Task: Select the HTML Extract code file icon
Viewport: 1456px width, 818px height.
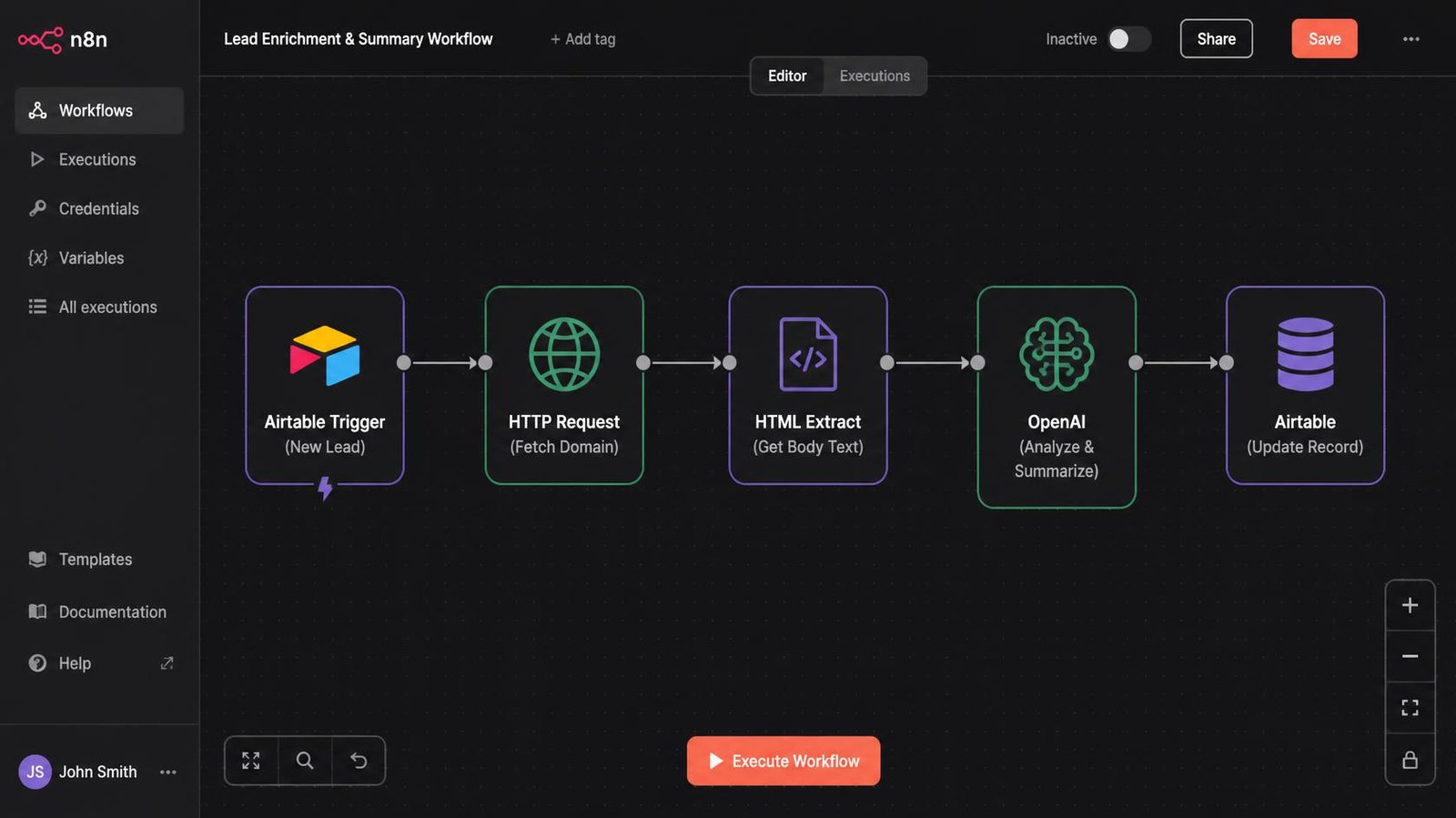Action: click(808, 354)
